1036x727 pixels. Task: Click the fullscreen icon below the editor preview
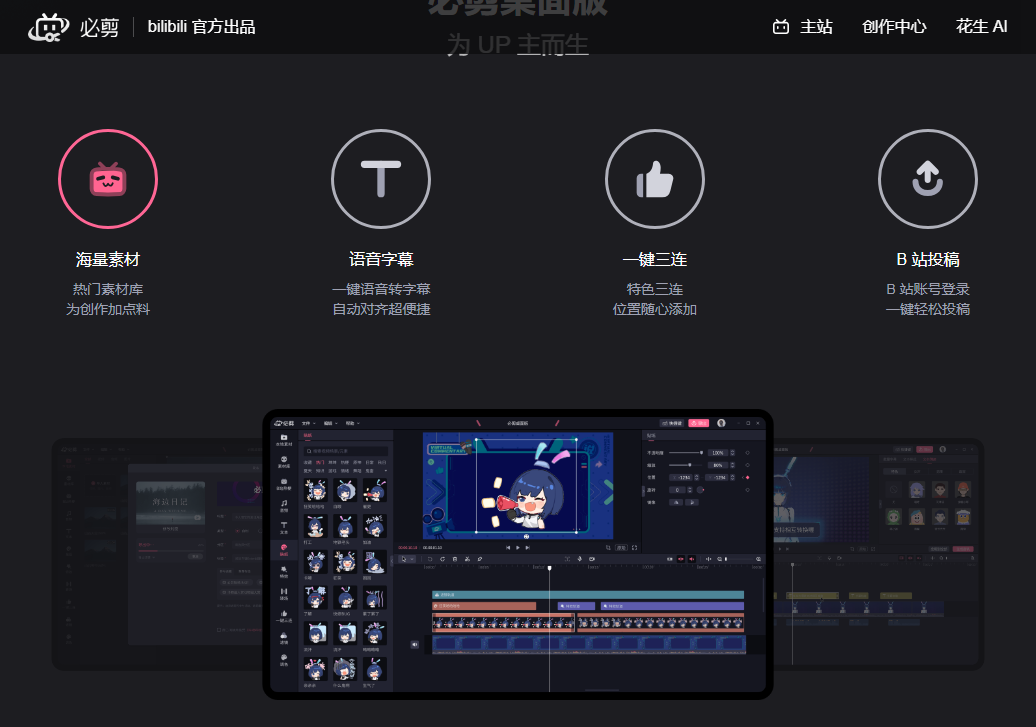point(634,547)
